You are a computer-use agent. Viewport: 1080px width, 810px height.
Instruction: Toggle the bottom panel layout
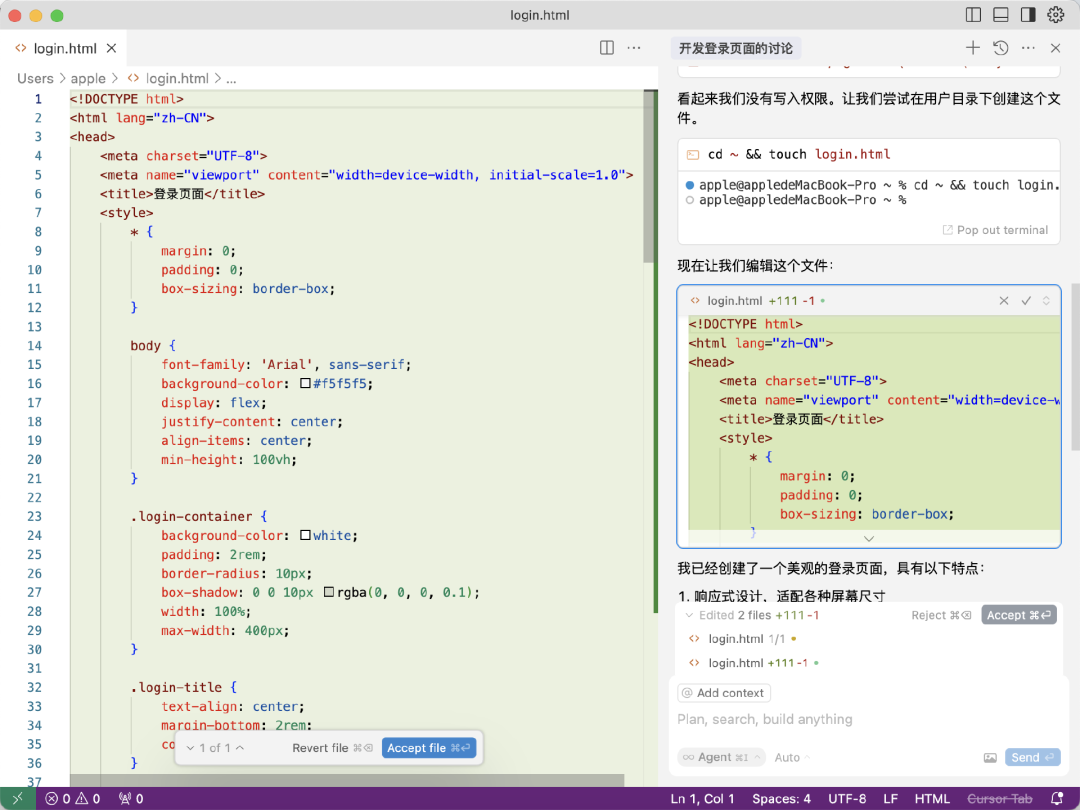[x=1000, y=15]
